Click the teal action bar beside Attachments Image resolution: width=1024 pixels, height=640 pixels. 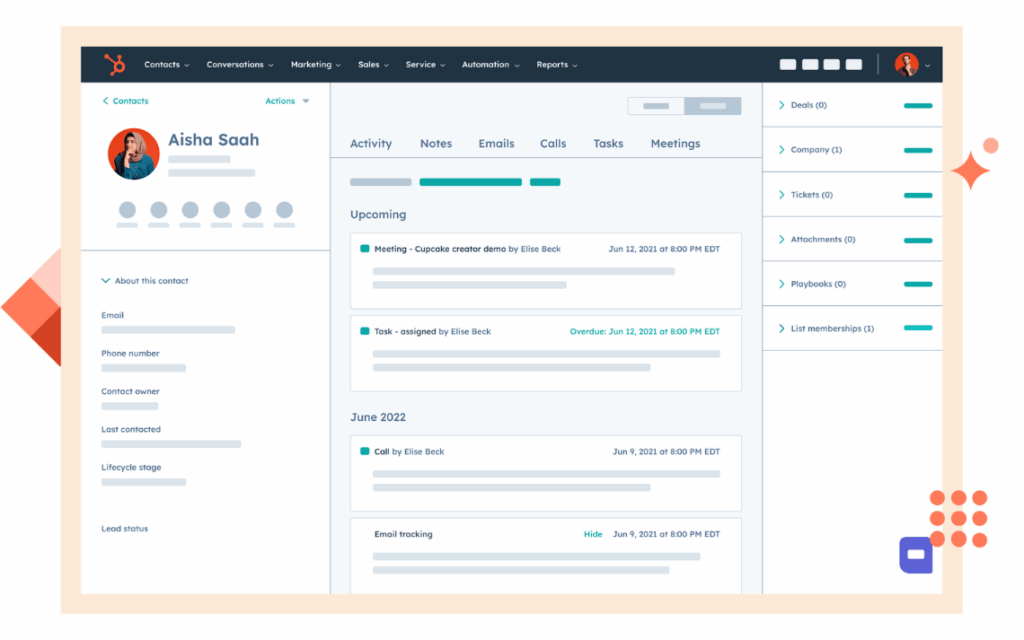pyautogui.click(x=918, y=240)
